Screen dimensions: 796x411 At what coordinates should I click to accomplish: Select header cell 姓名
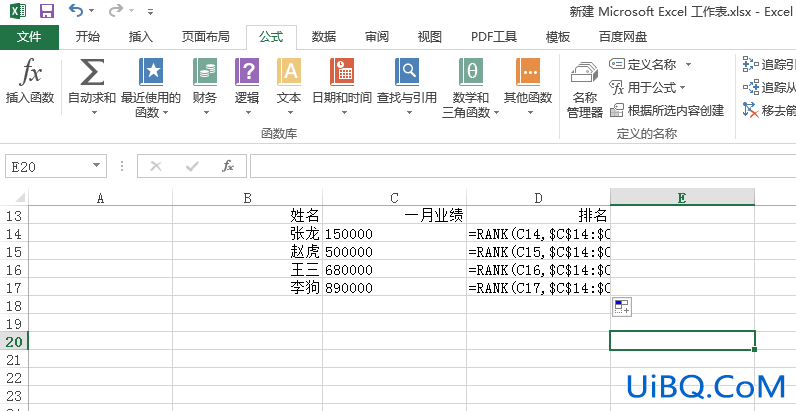pyautogui.click(x=247, y=215)
